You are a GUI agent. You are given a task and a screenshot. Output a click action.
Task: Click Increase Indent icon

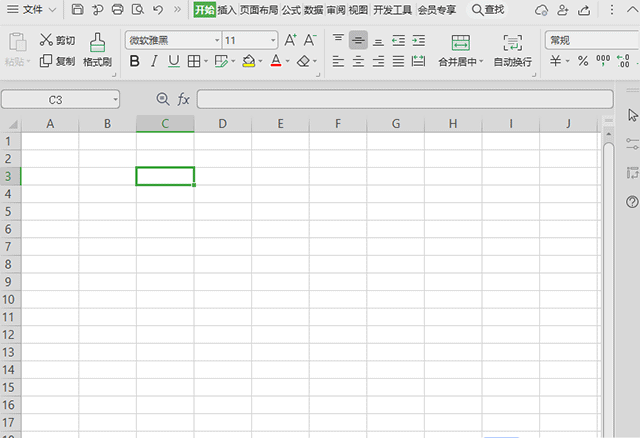(x=418, y=40)
